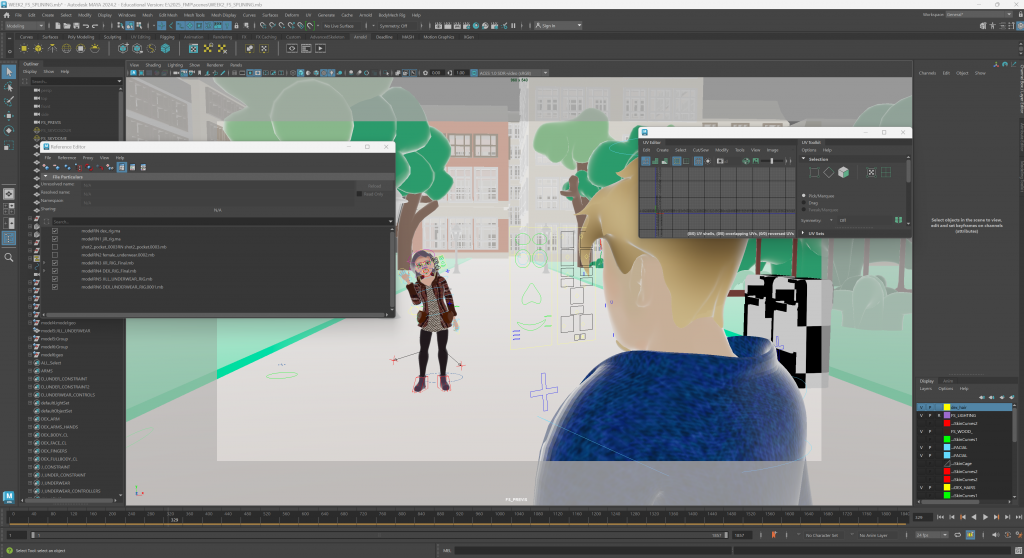Viewport: 1024px width, 558px height.
Task: Enable the shot2_pocket_0003RN reference checkbox
Action: coord(55,246)
